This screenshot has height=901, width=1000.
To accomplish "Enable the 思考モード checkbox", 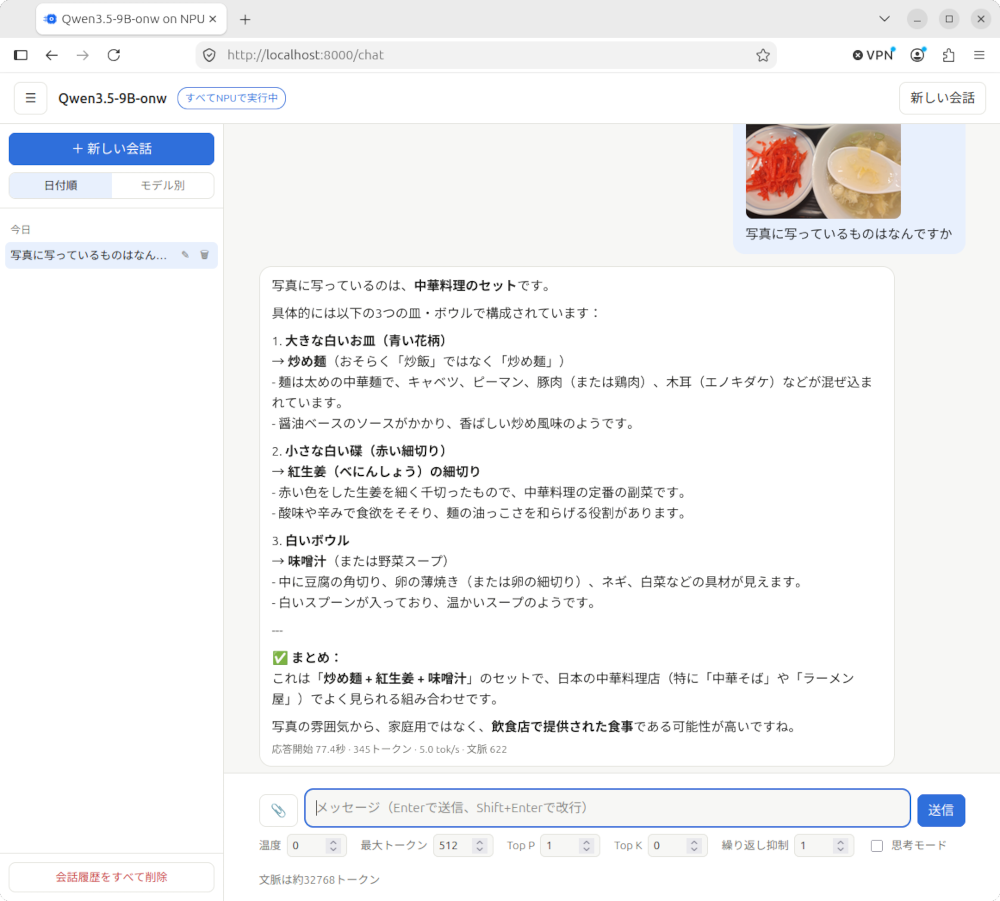I will tap(877, 846).
